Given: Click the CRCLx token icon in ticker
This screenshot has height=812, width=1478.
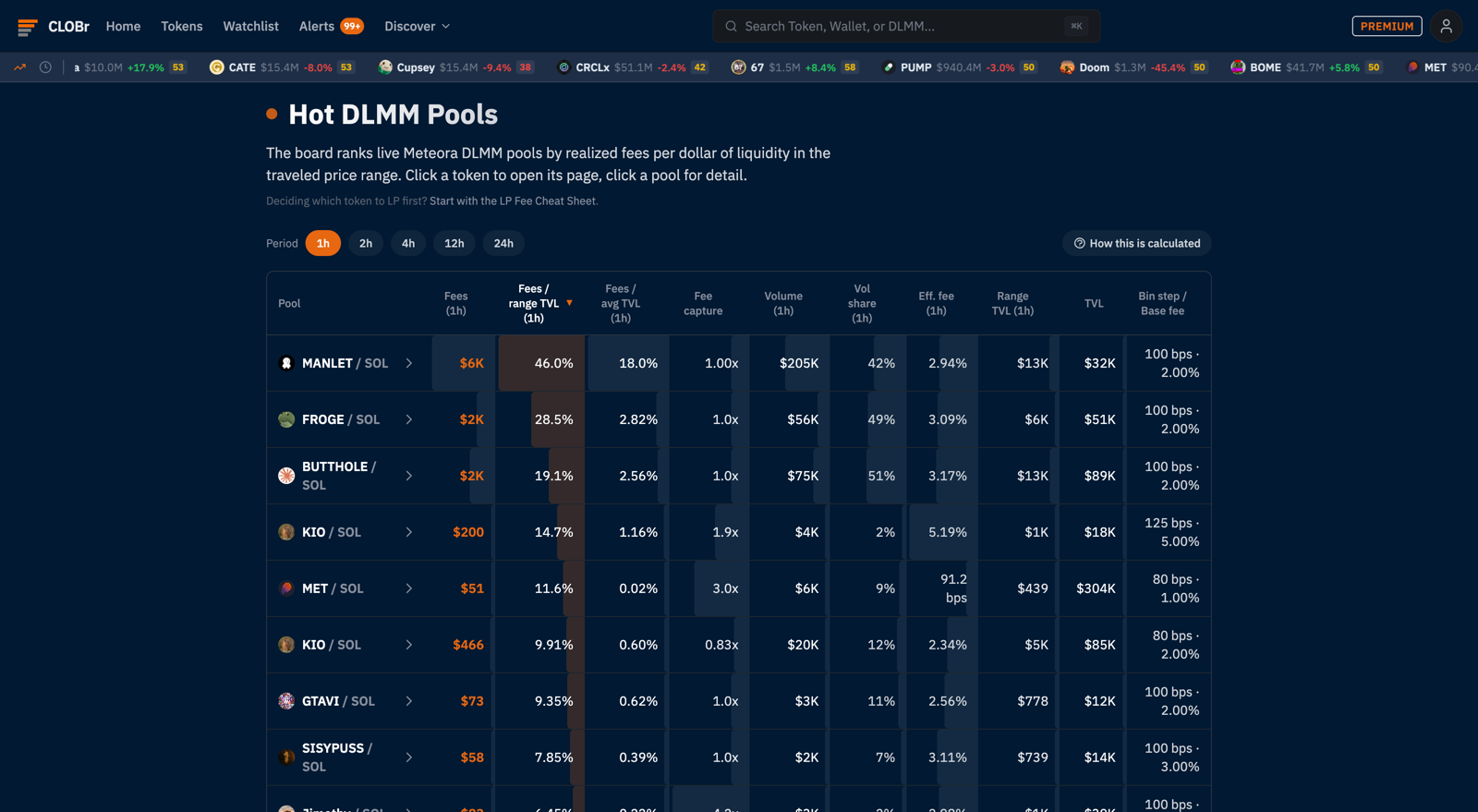Looking at the screenshot, I should 563,67.
